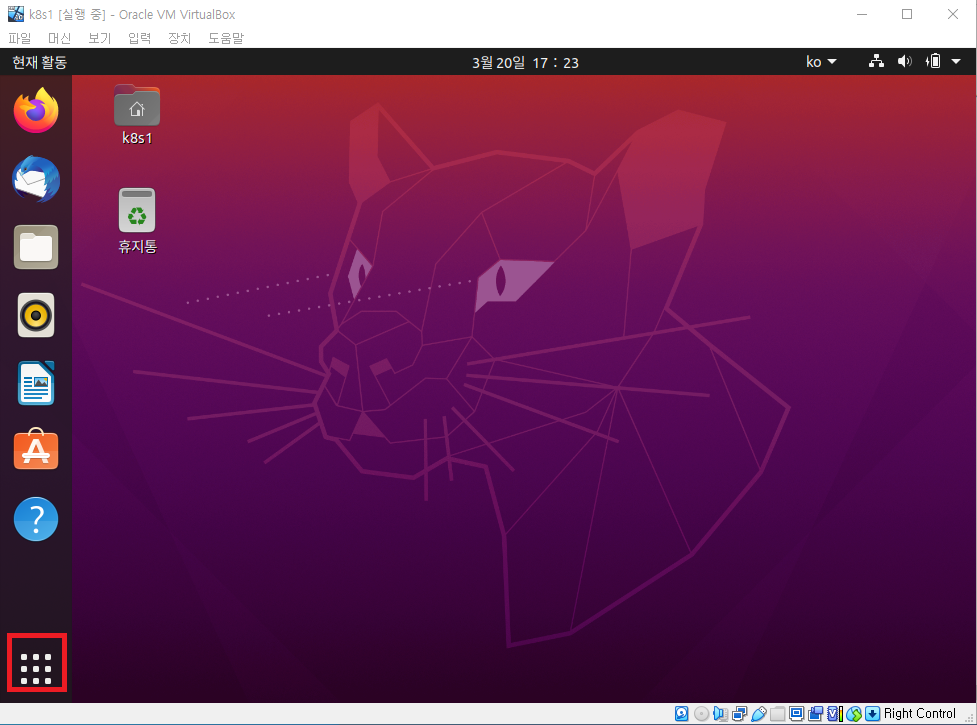Click VirtualBox hard disk activity icon
The image size is (977, 725).
(682, 713)
